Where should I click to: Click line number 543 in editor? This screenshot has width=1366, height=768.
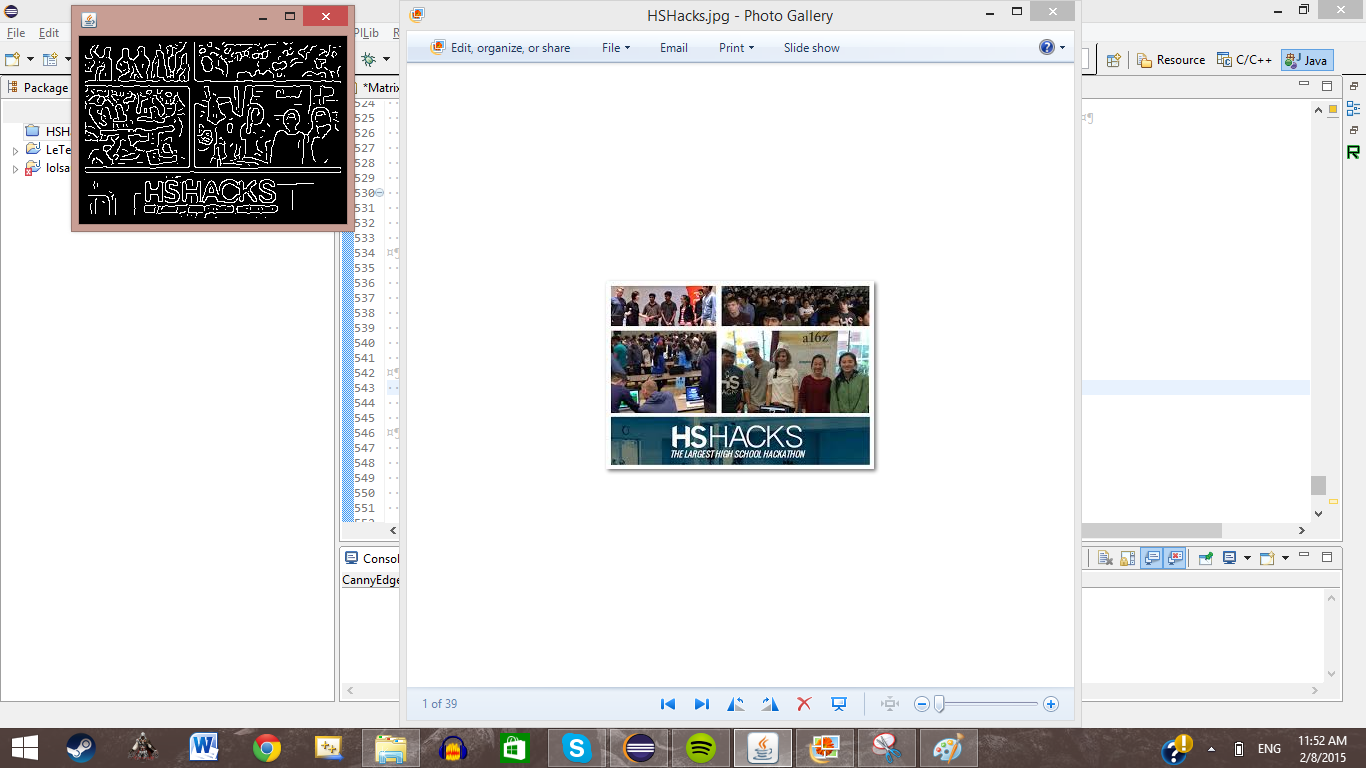click(364, 388)
